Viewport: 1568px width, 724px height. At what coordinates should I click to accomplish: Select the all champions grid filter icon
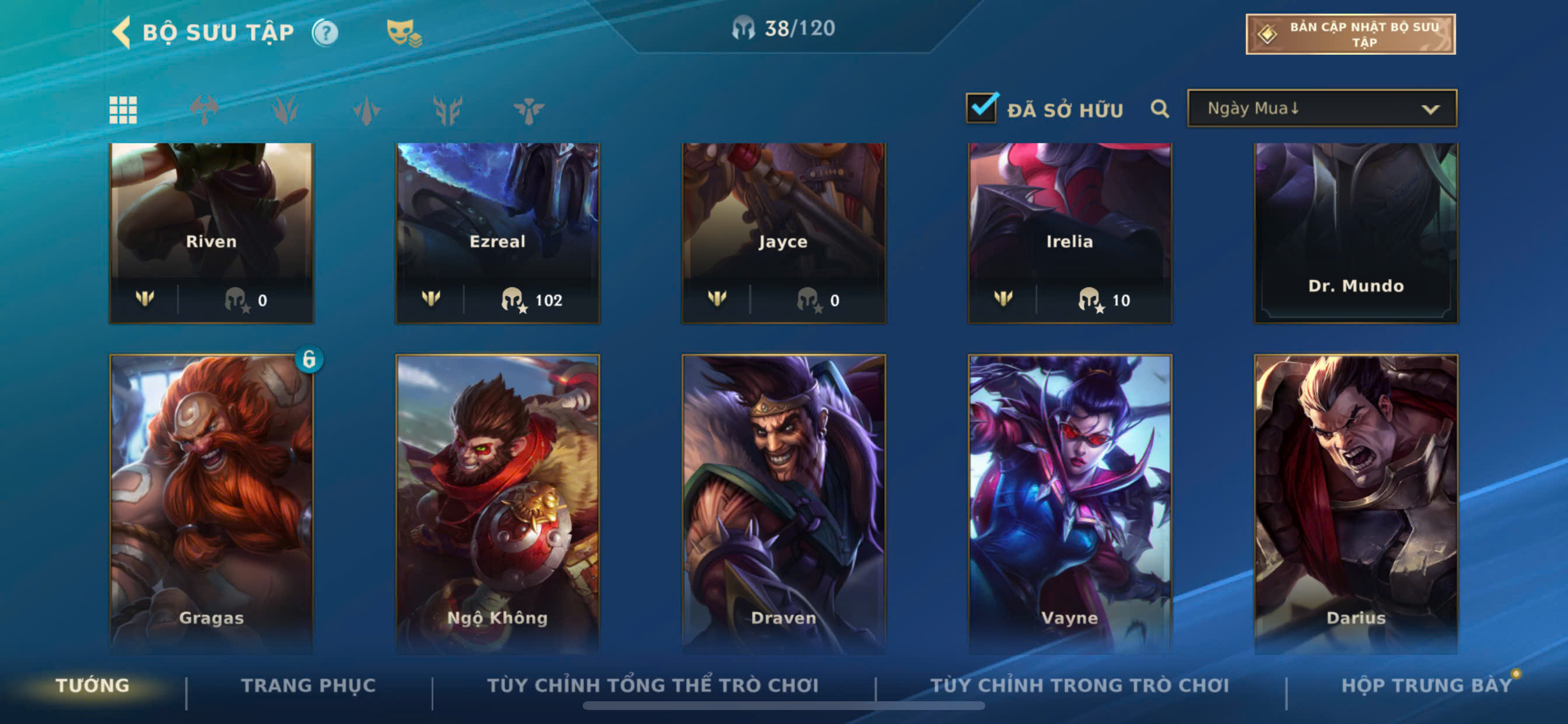tap(123, 110)
